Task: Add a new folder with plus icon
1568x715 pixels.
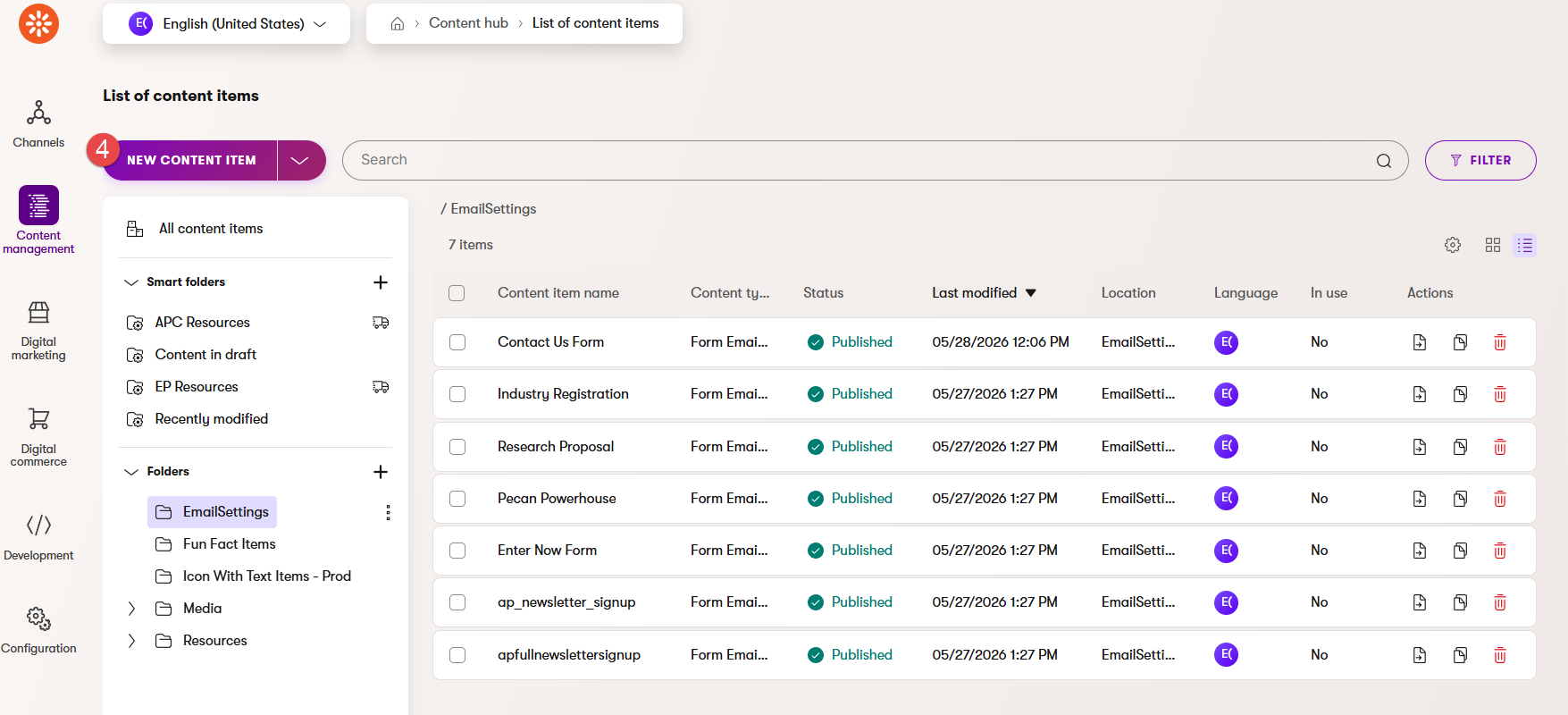Action: pyautogui.click(x=381, y=472)
